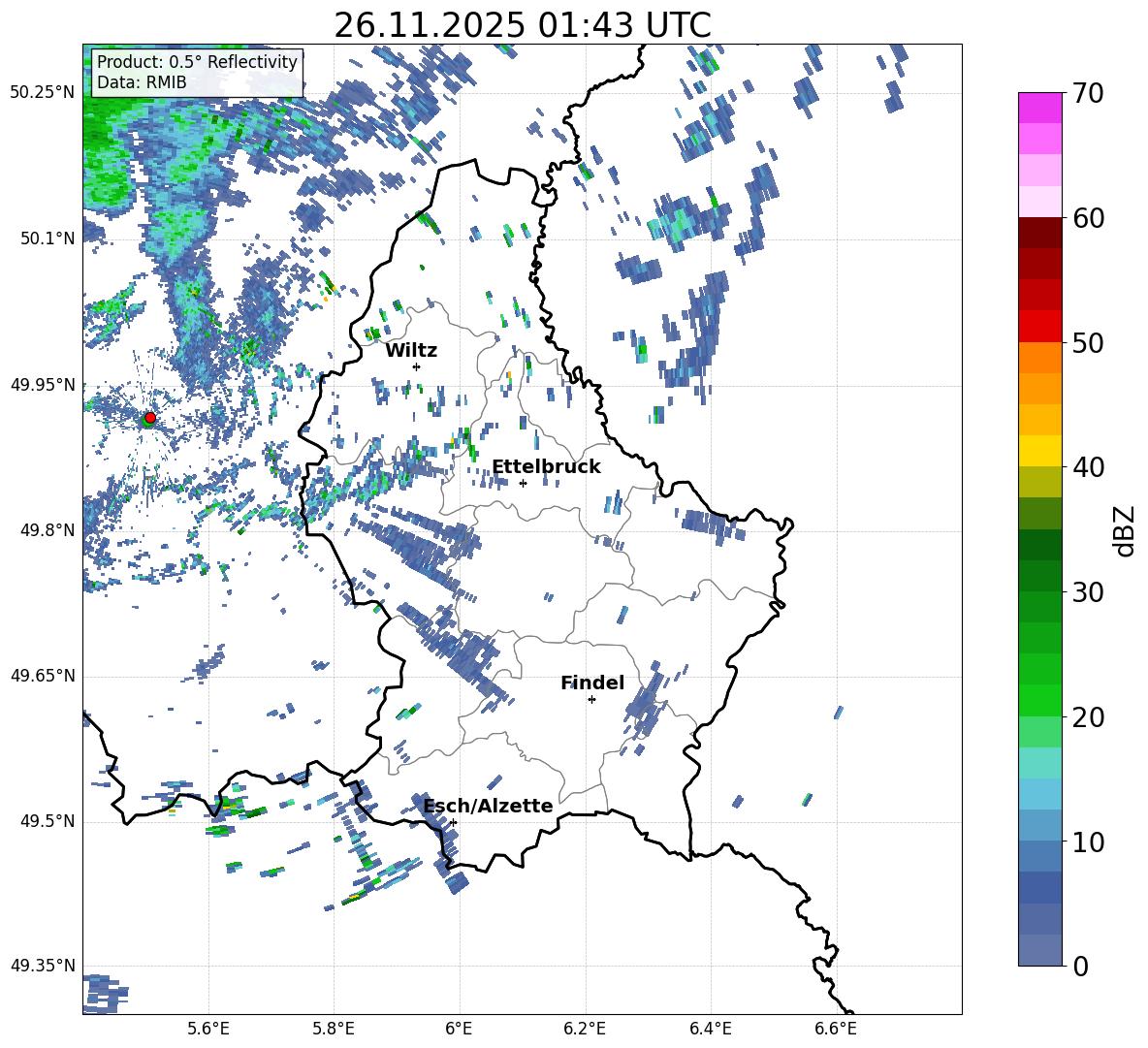Click the 'Wiltz' city label

[411, 351]
